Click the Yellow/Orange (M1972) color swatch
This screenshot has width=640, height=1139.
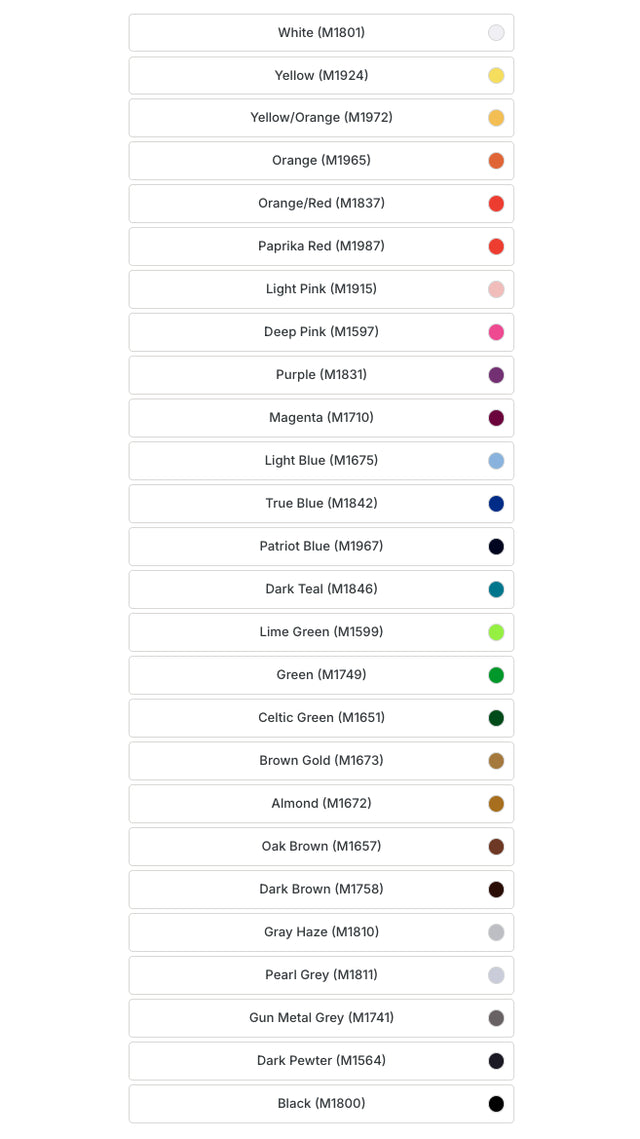496,118
